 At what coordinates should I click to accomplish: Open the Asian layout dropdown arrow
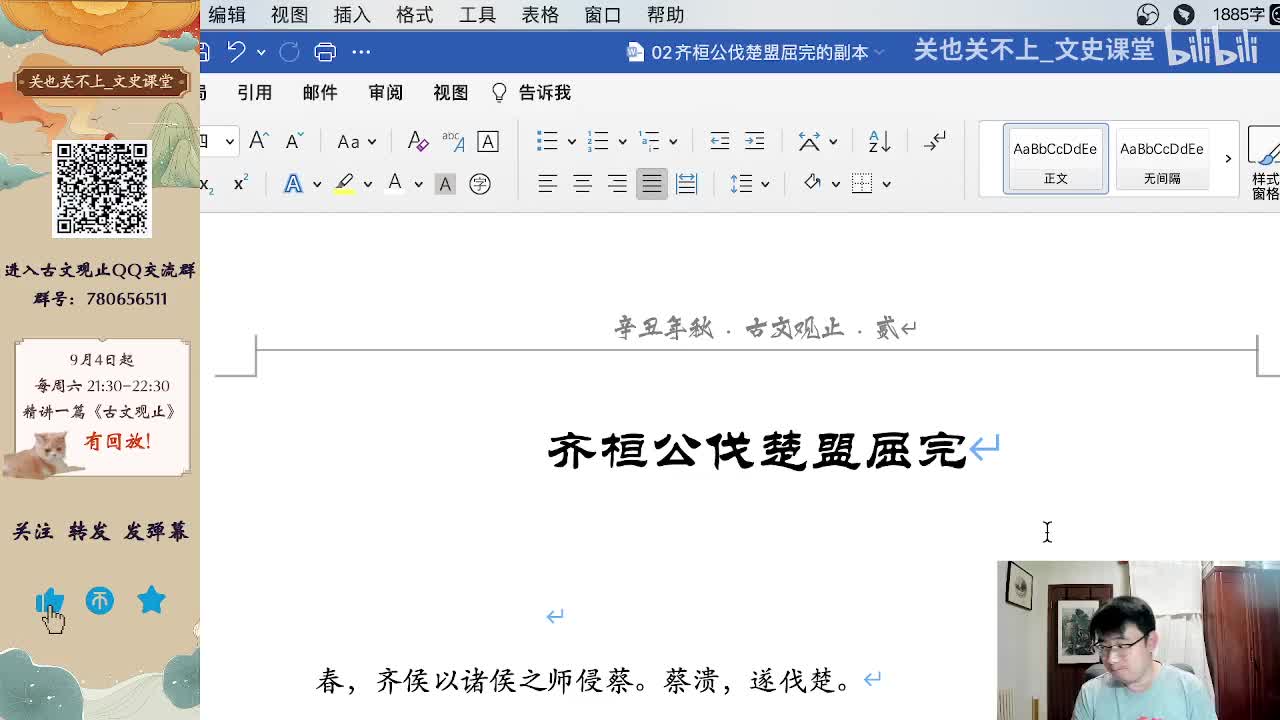coord(833,142)
